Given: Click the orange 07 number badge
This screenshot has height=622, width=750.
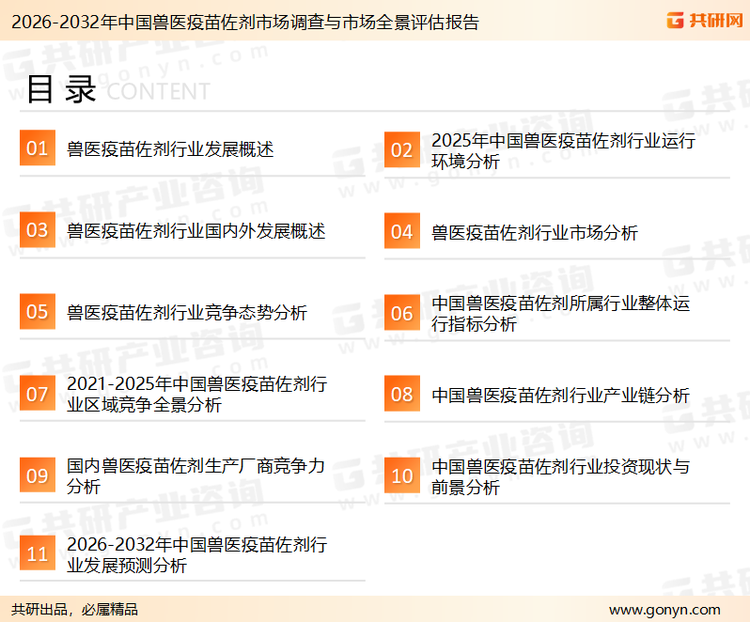Looking at the screenshot, I should click(37, 393).
